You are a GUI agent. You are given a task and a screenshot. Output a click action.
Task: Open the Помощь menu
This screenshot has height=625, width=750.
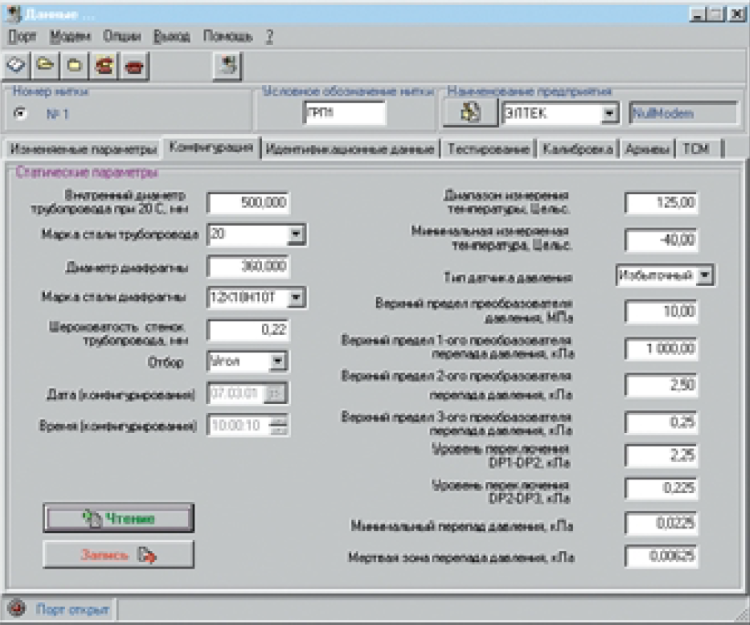point(228,36)
